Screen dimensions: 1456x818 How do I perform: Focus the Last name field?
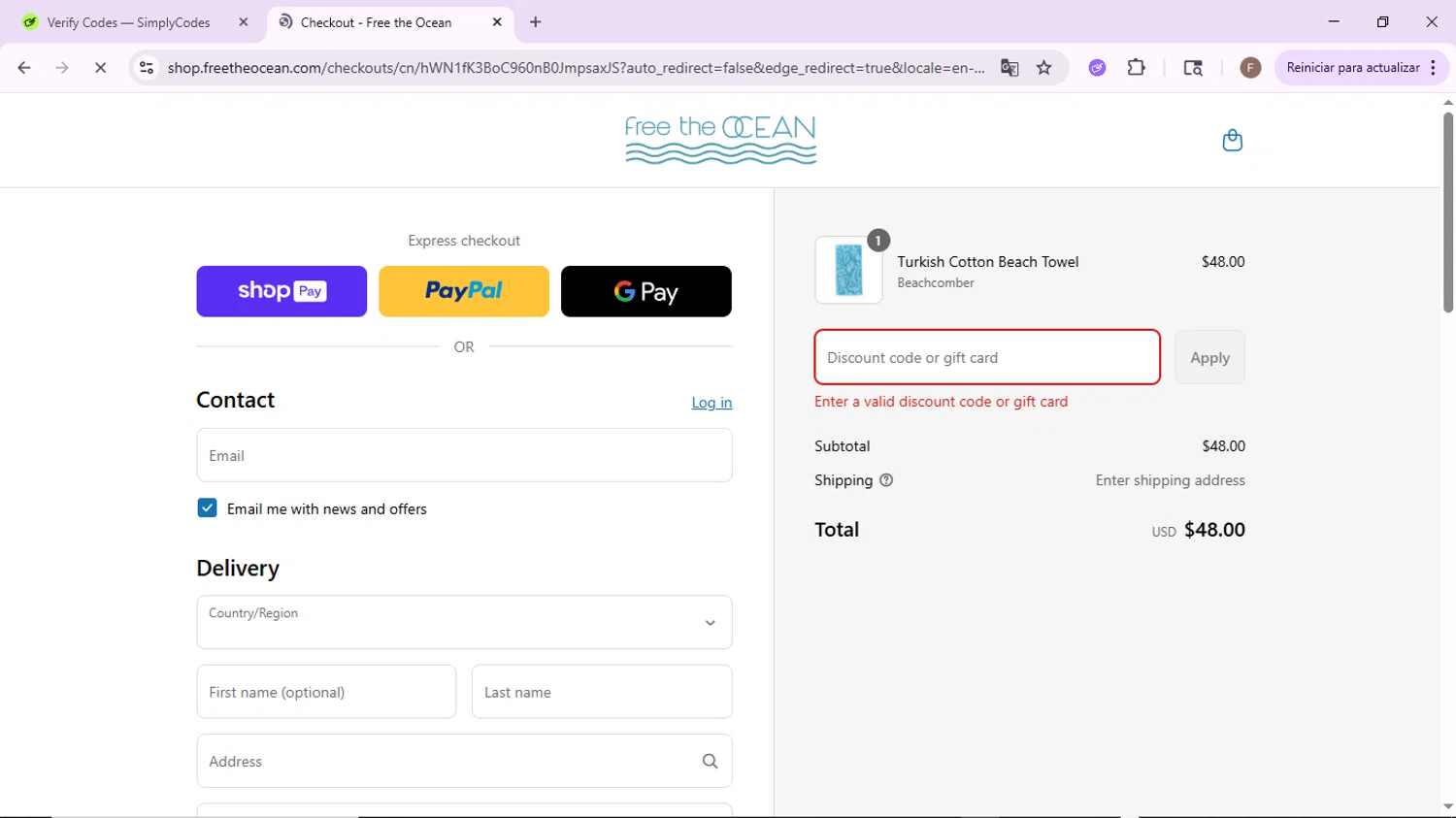click(x=602, y=692)
